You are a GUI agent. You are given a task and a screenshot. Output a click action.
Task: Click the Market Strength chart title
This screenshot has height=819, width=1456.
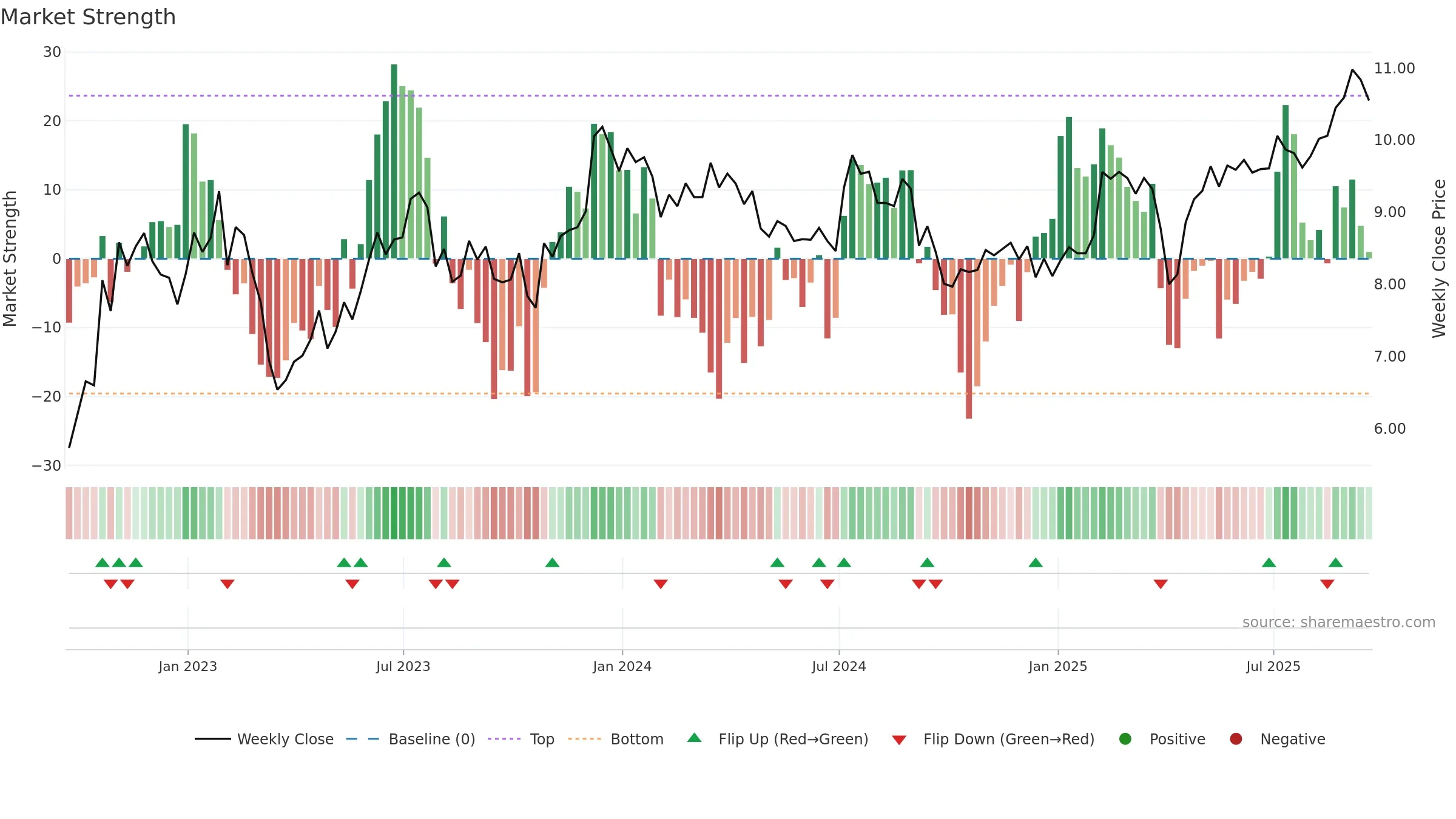pos(88,17)
